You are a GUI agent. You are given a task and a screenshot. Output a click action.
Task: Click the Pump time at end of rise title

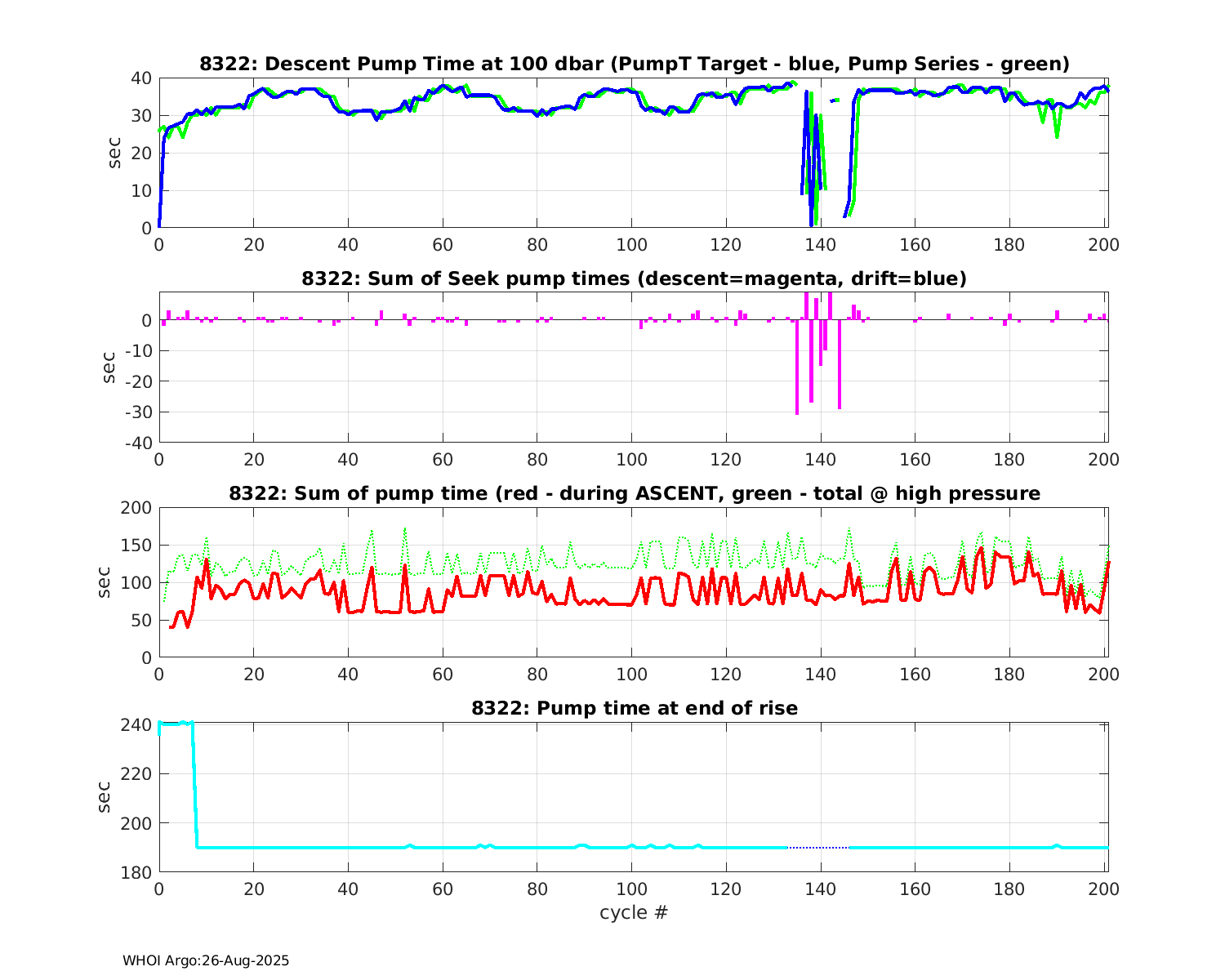pyautogui.click(x=634, y=708)
